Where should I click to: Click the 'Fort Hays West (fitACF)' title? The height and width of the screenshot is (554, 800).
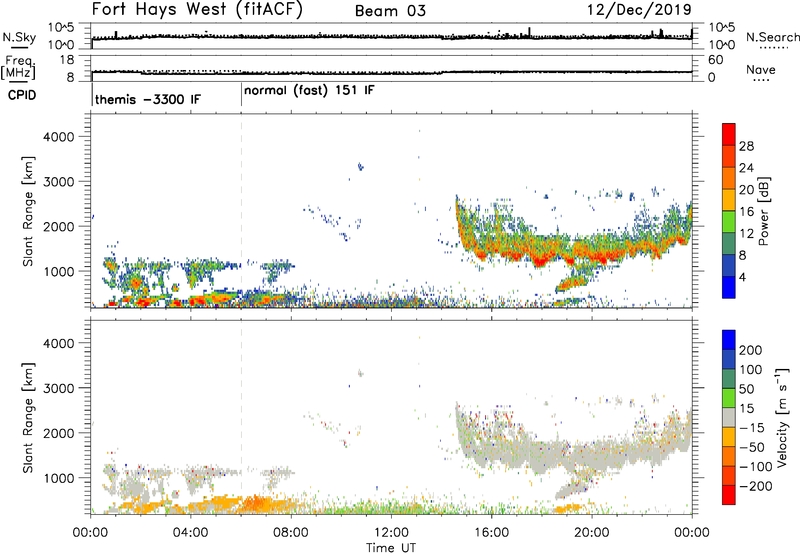[x=197, y=10]
